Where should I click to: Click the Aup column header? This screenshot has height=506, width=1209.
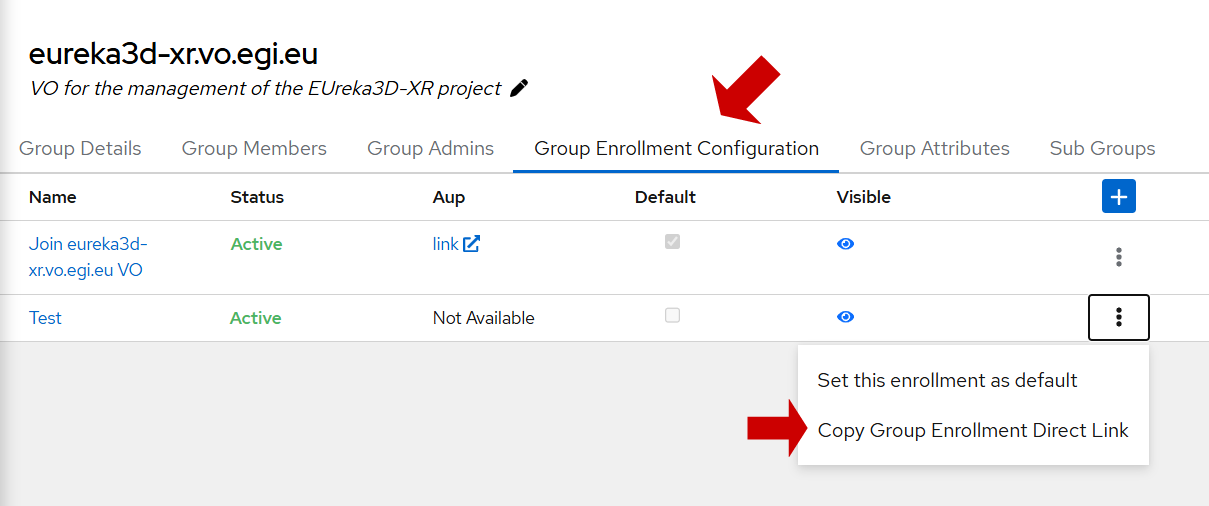[448, 197]
